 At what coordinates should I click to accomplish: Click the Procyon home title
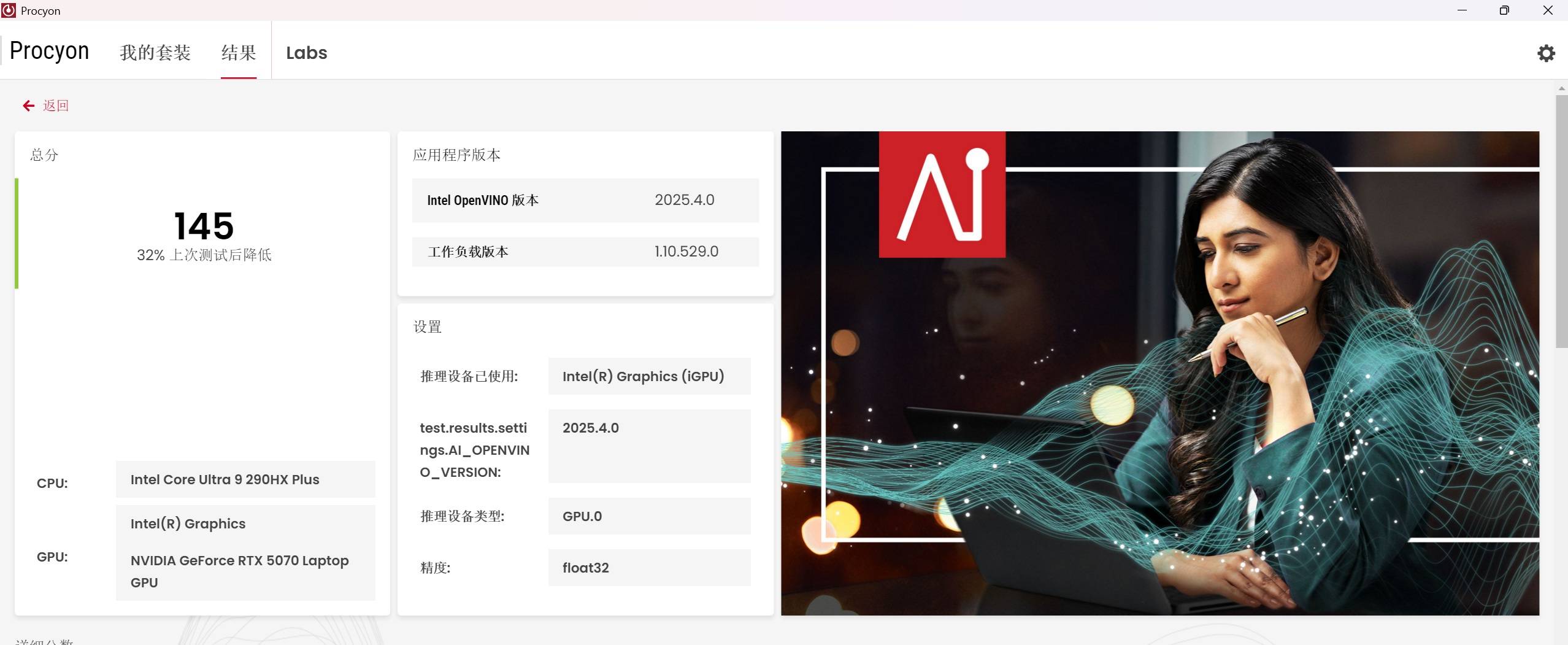49,50
